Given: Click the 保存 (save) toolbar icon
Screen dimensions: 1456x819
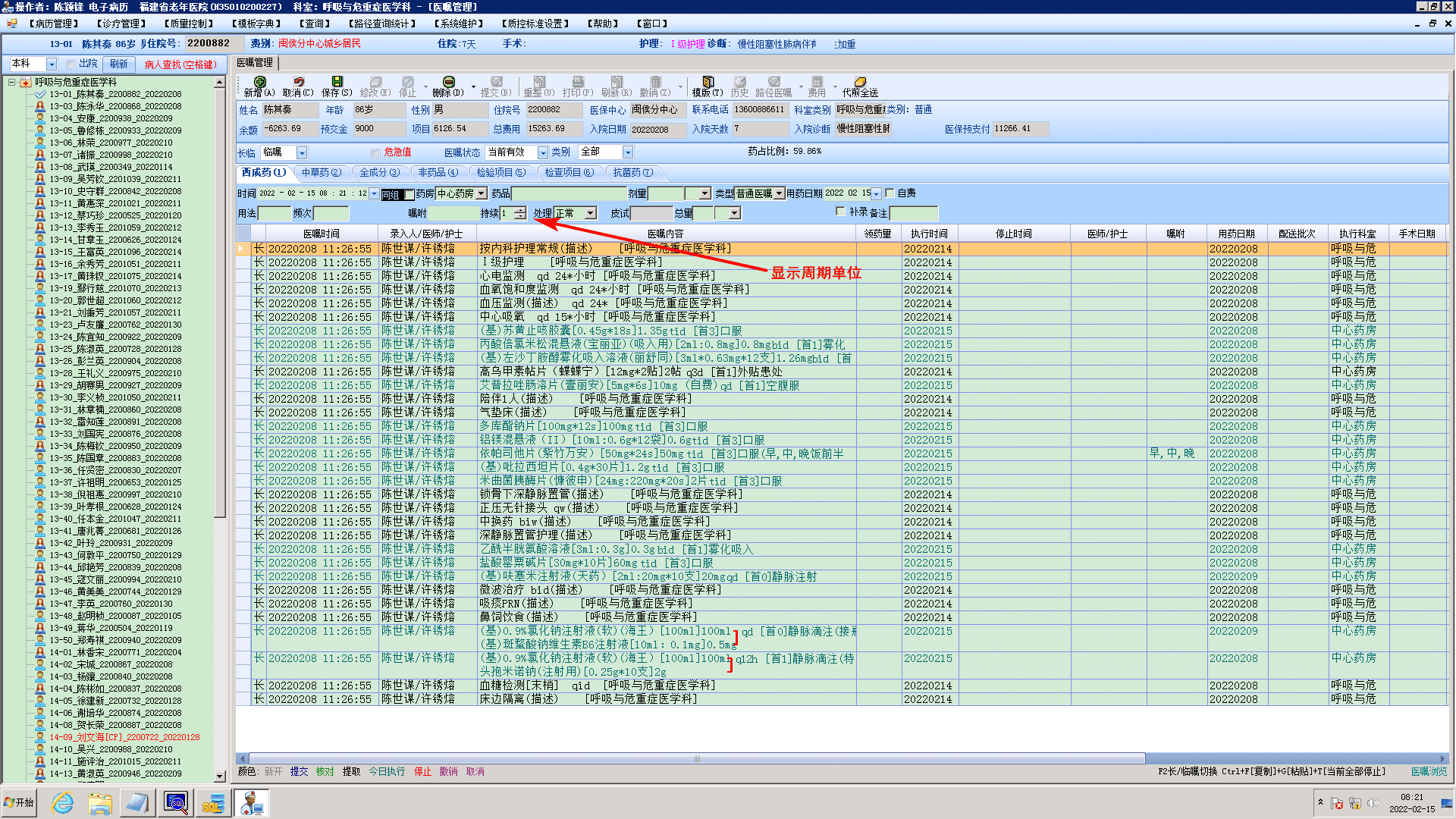Looking at the screenshot, I should pos(337,82).
